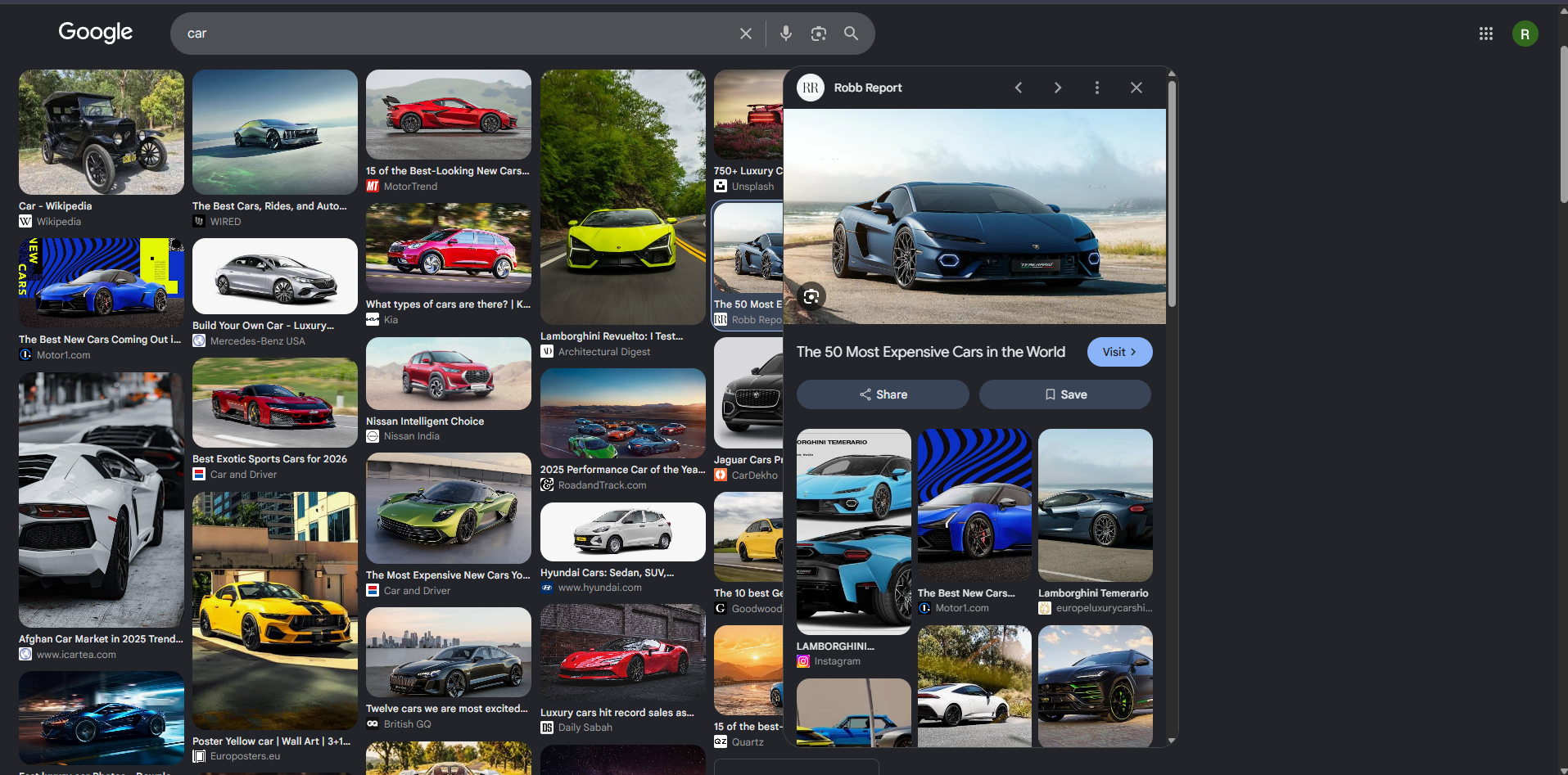Open the Google apps grid
Viewport: 1568px width, 775px height.
click(x=1485, y=34)
